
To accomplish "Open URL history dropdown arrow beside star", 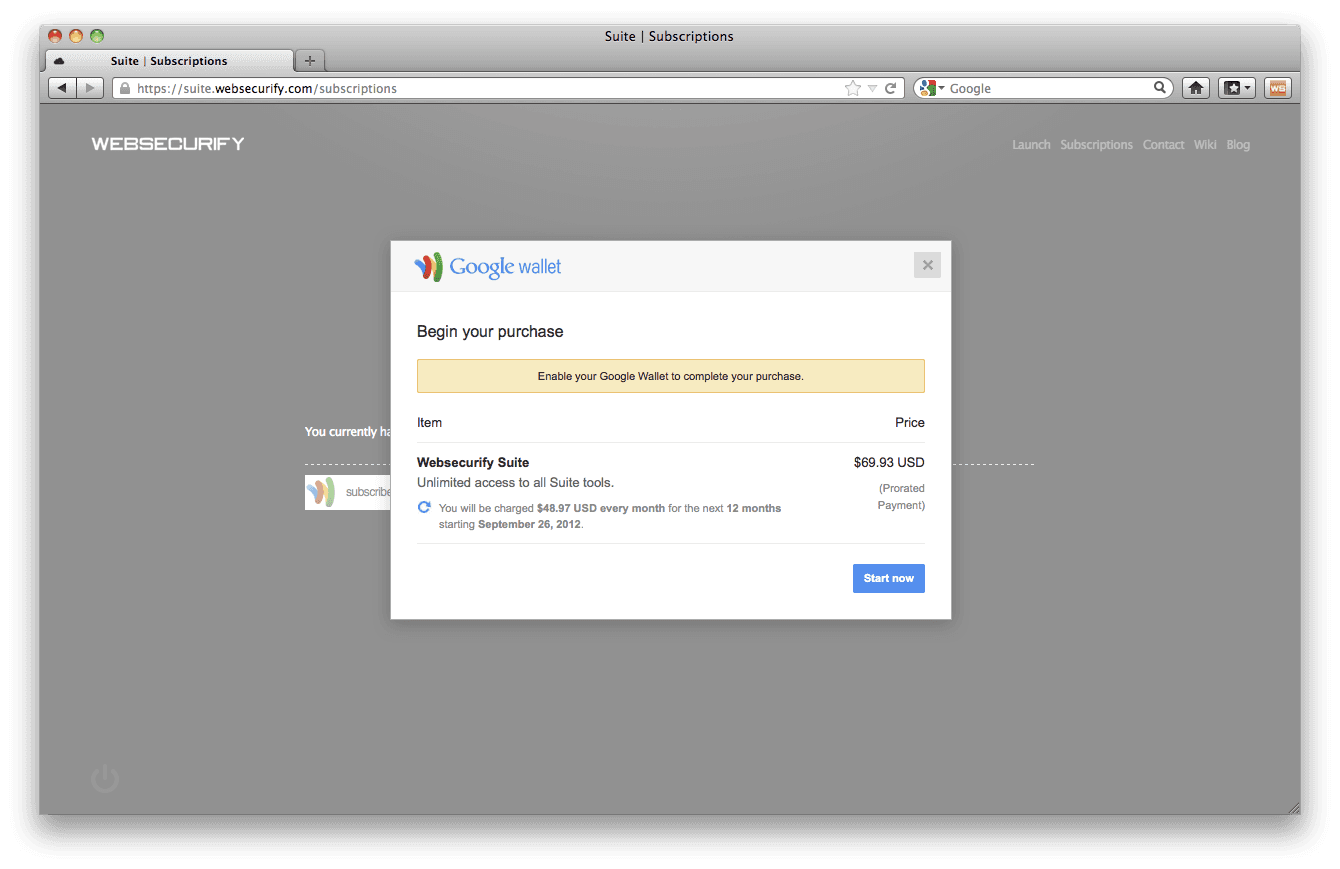I will pos(872,88).
